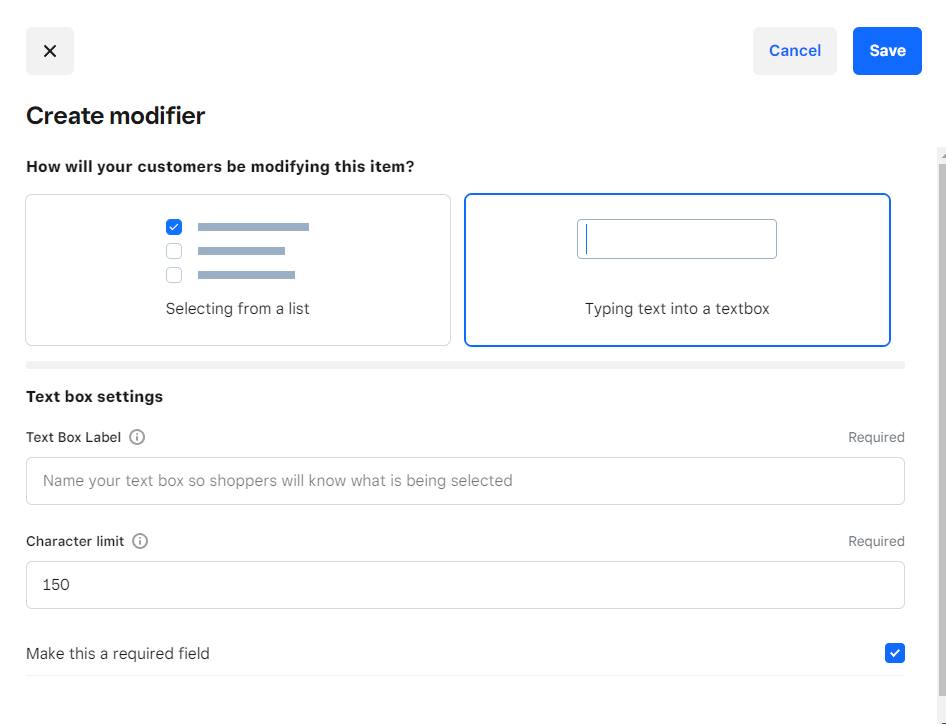
Task: Click the Required tag above Text Box Label field
Action: pyautogui.click(x=876, y=437)
